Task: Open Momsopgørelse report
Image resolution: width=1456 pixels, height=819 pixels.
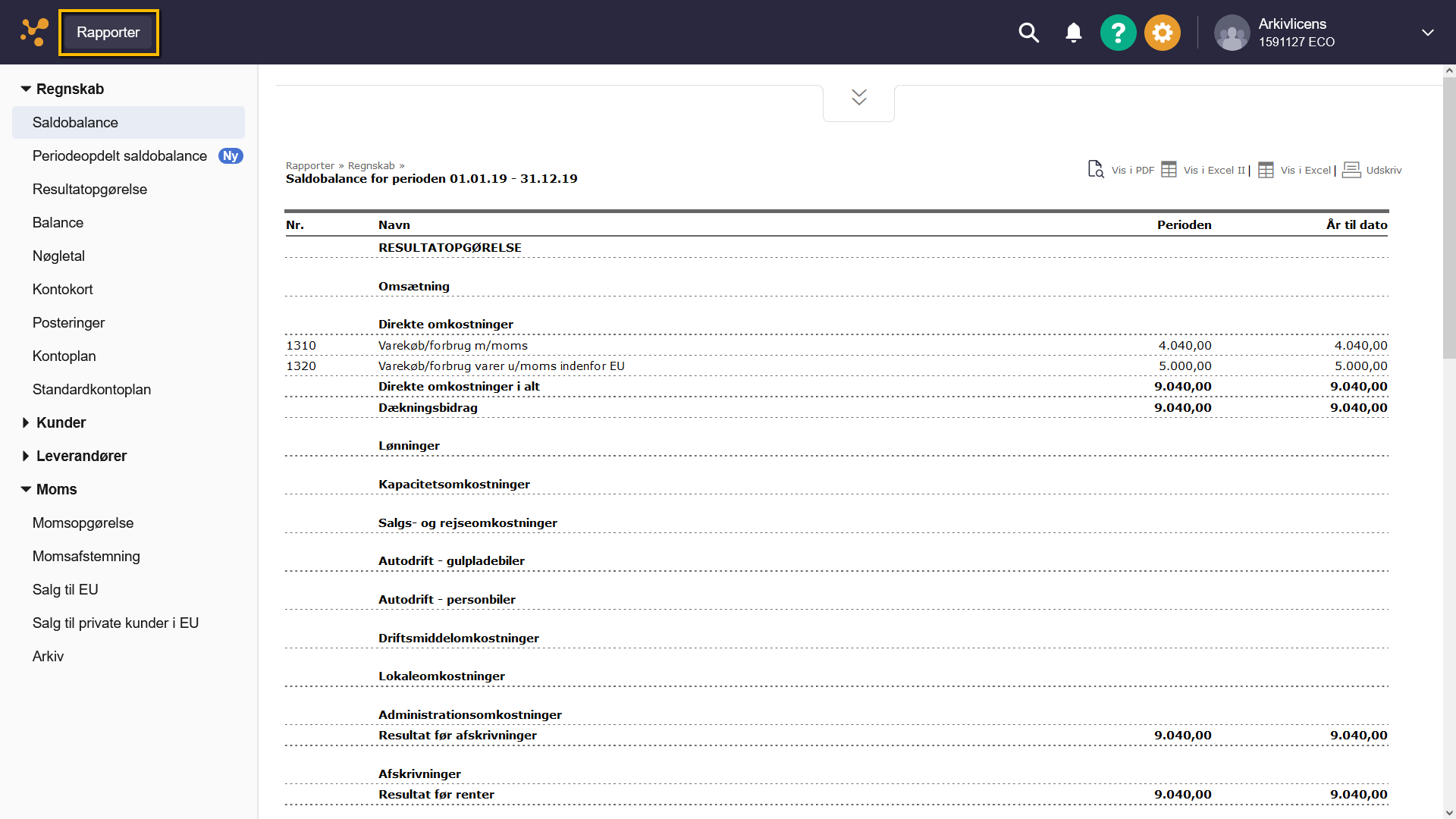Action: (83, 522)
